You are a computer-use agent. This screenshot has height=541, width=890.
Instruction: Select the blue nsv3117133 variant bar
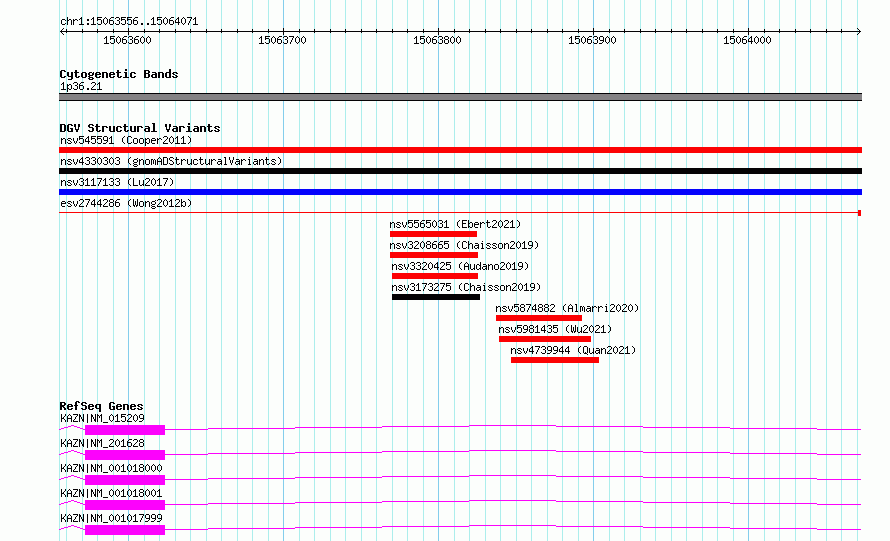460,192
